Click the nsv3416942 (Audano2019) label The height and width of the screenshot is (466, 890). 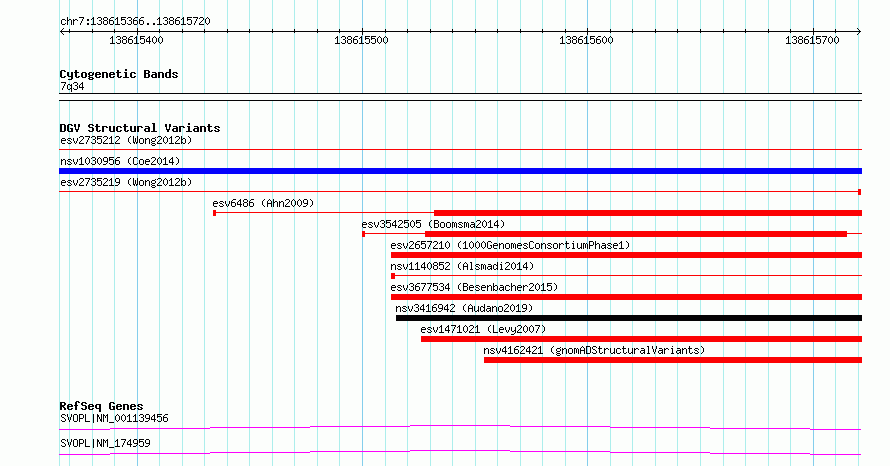tap(464, 308)
